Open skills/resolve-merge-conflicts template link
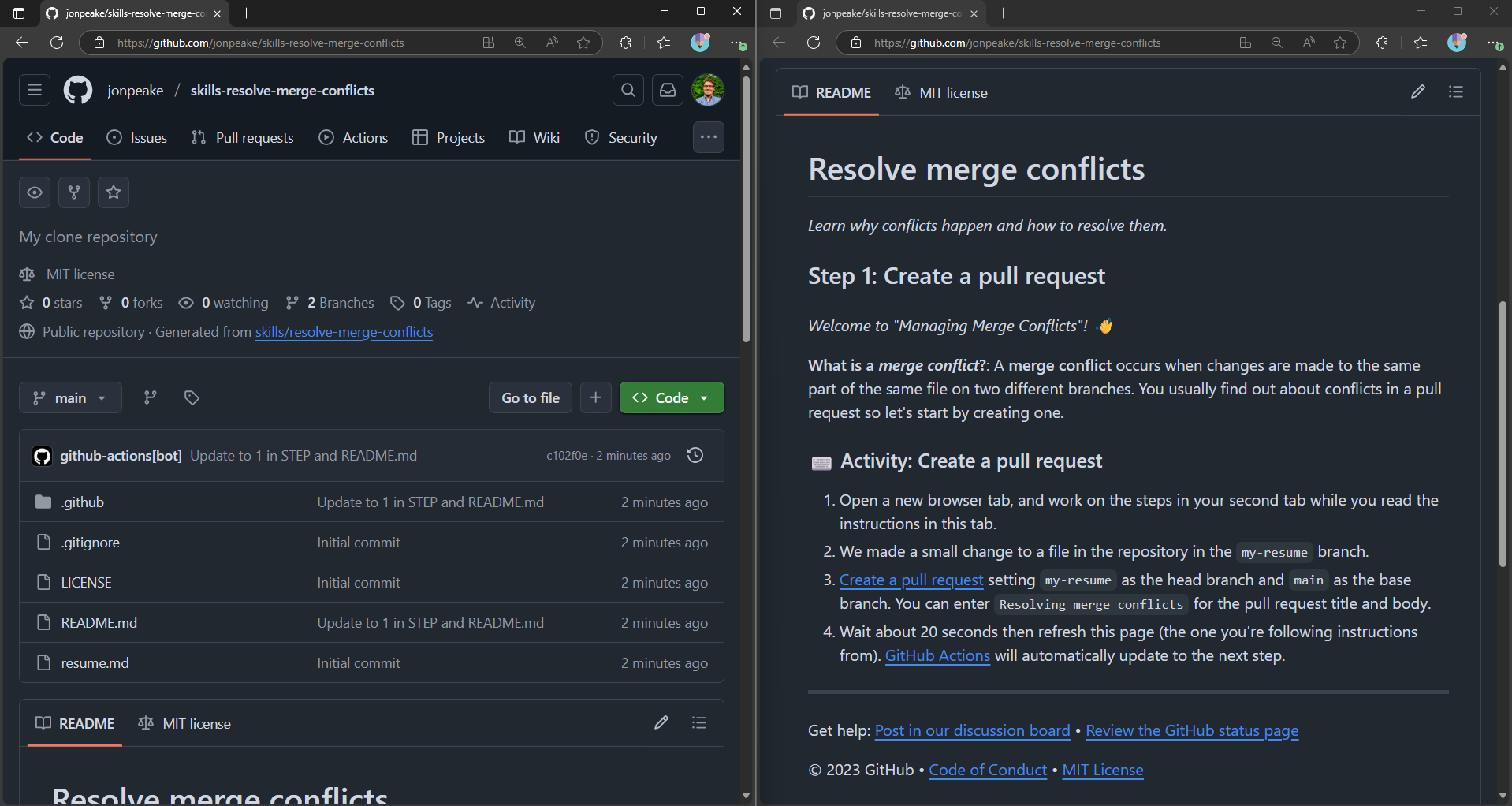The width and height of the screenshot is (1512, 806). click(x=344, y=332)
